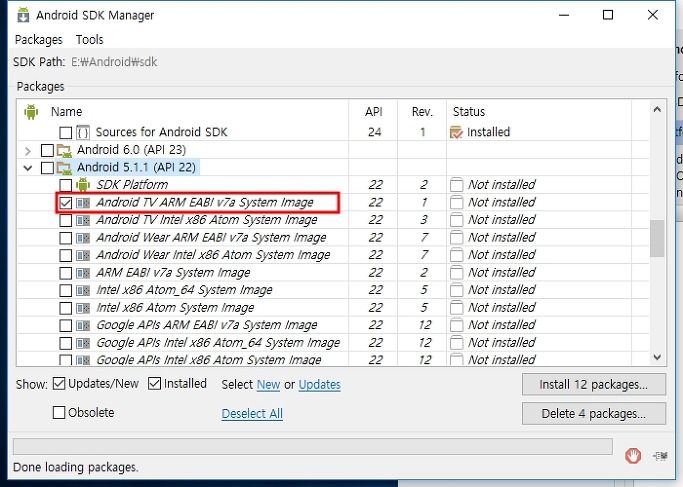
Task: Enable the Obsolete filter checkbox
Action: (58, 413)
